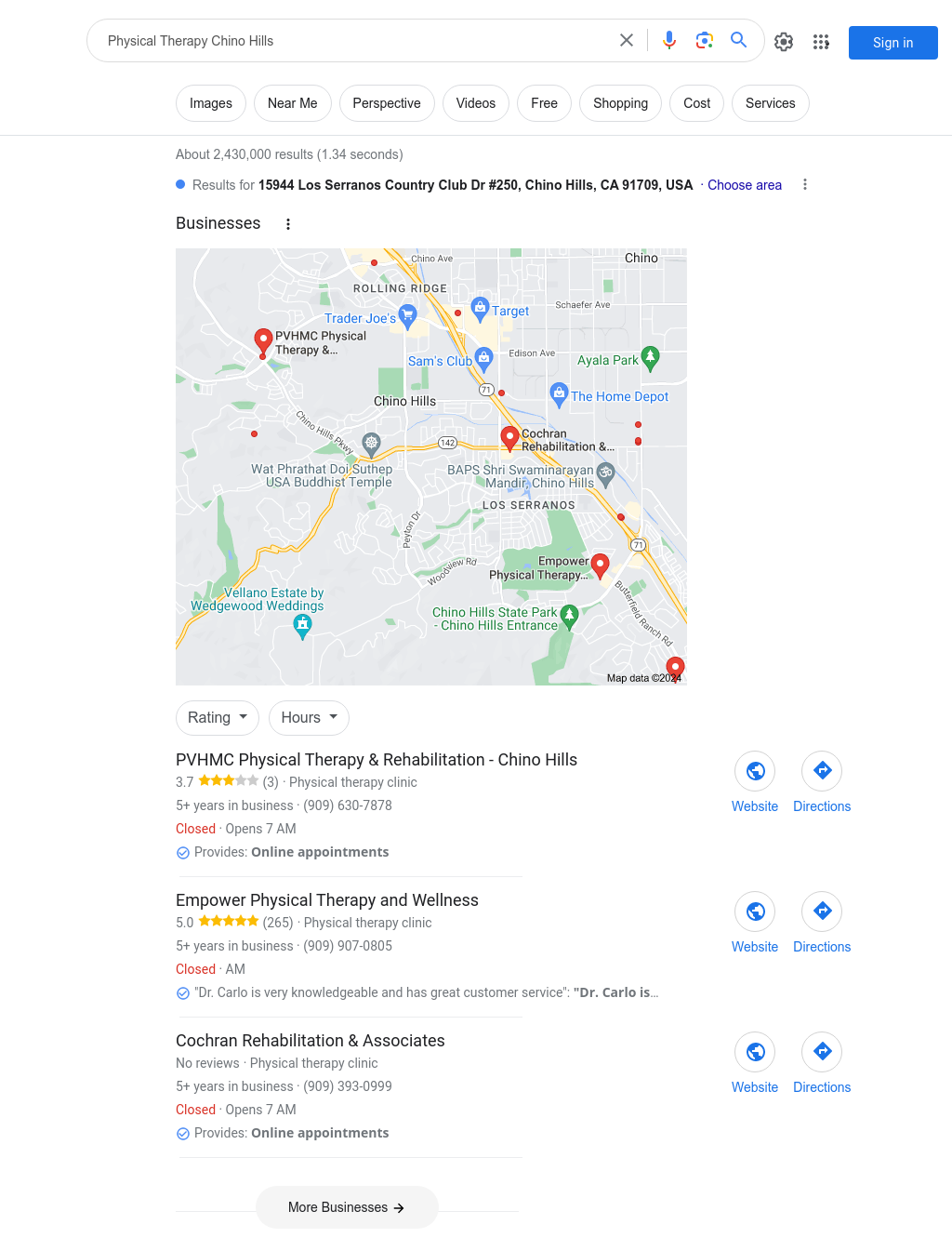The width and height of the screenshot is (952, 1251).
Task: Open the Businesses section more options menu
Action: tap(288, 224)
